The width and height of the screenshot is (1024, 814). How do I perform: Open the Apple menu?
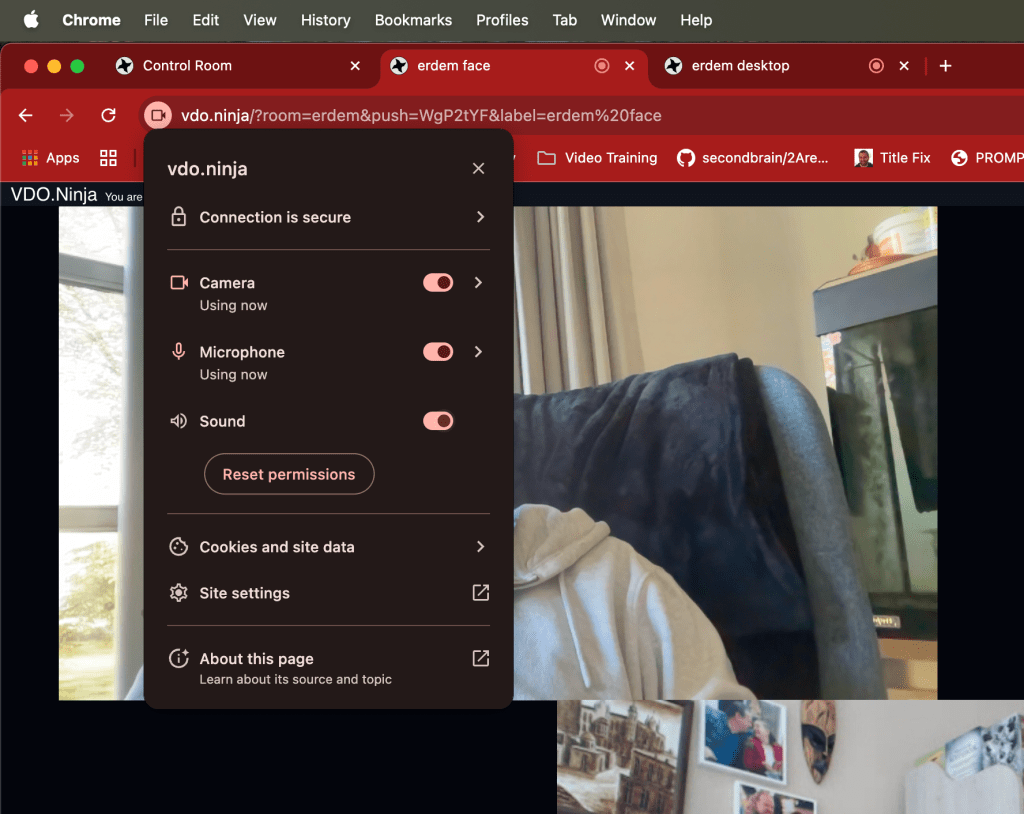click(x=31, y=20)
